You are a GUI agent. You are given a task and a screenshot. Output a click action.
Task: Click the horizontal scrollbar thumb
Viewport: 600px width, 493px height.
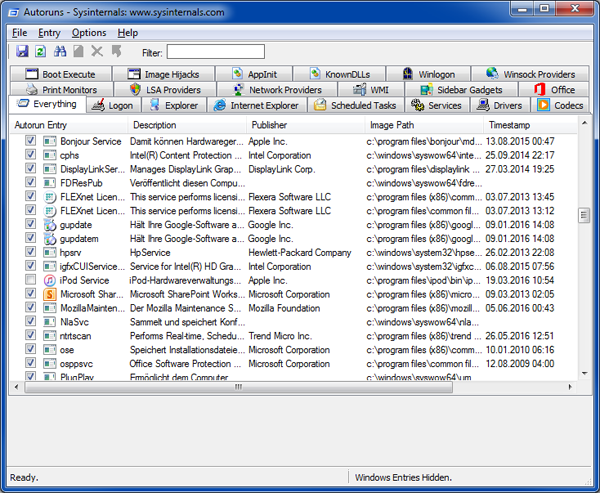(238, 387)
